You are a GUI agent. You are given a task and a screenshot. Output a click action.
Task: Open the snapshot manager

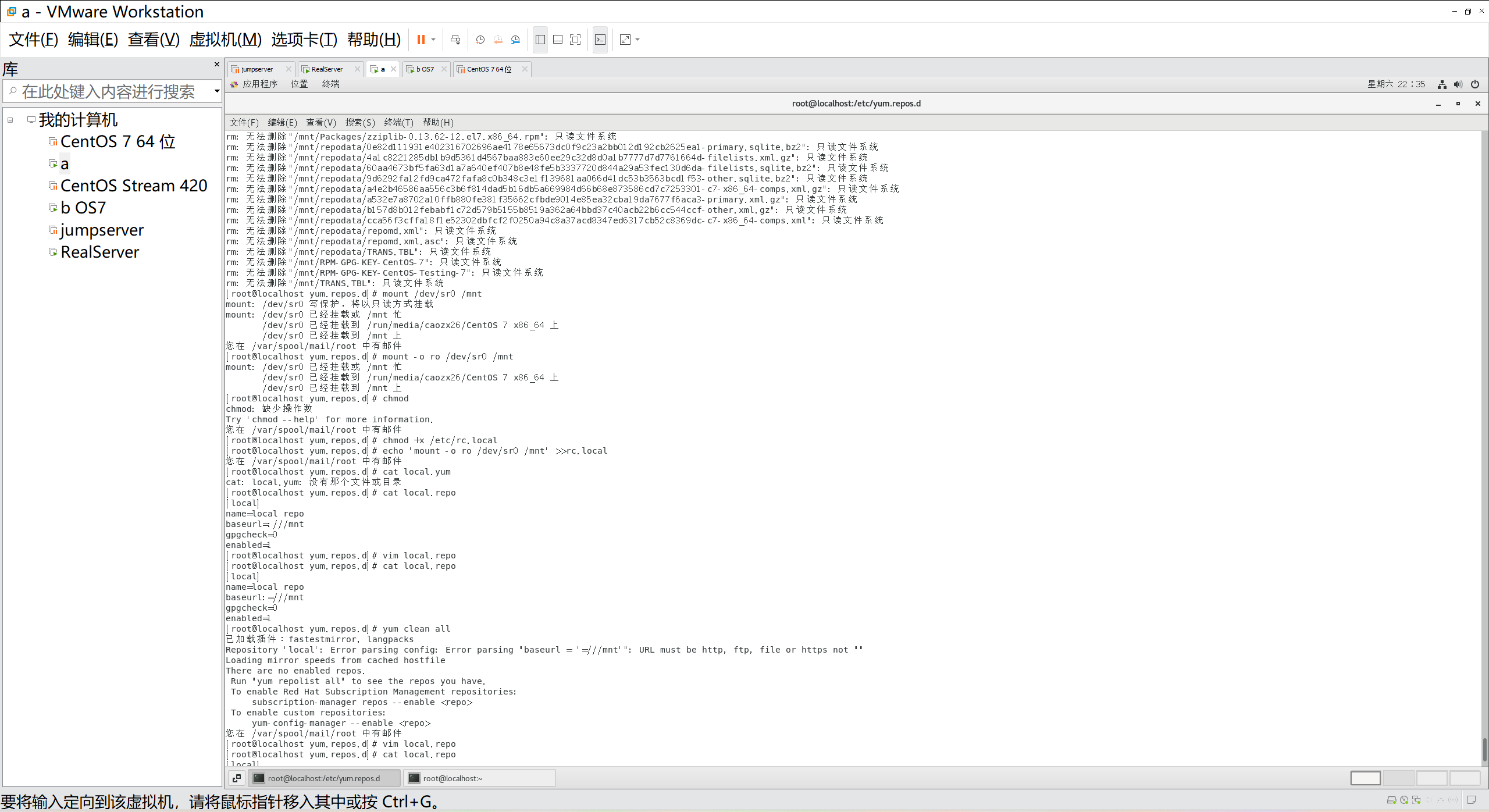516,40
